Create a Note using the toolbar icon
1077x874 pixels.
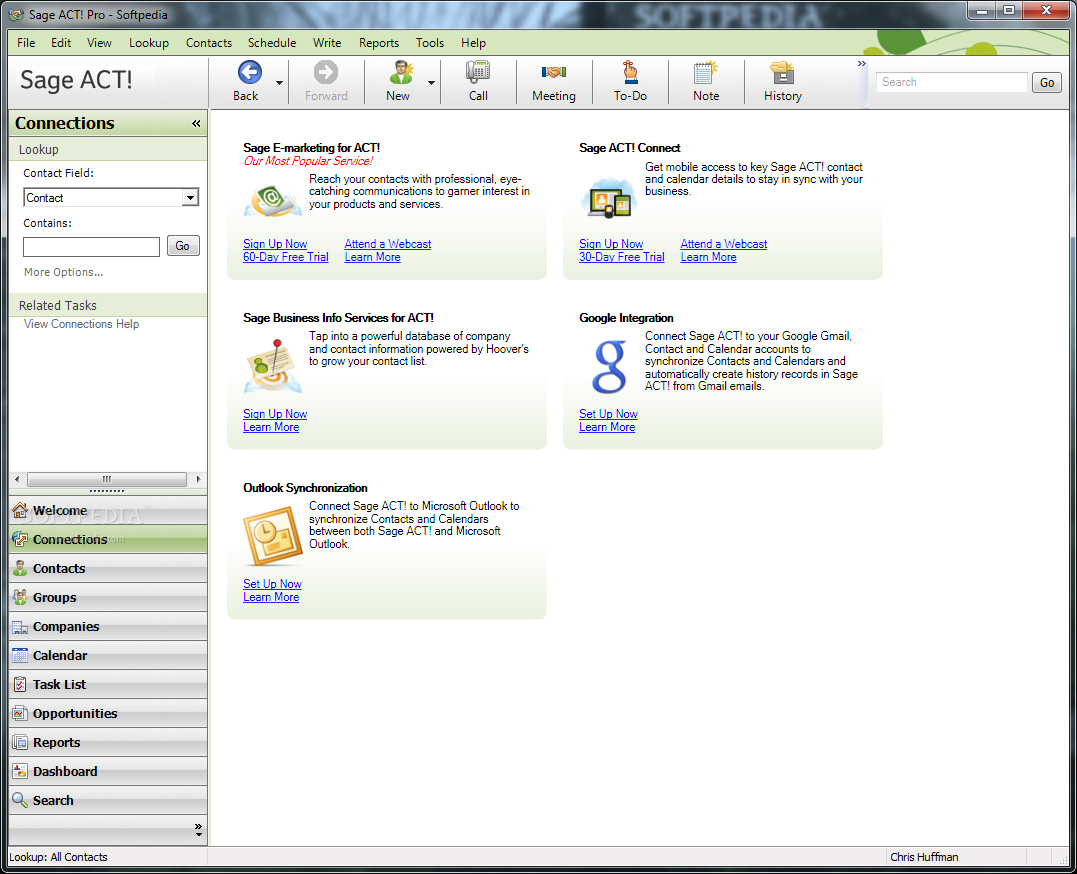[x=705, y=73]
